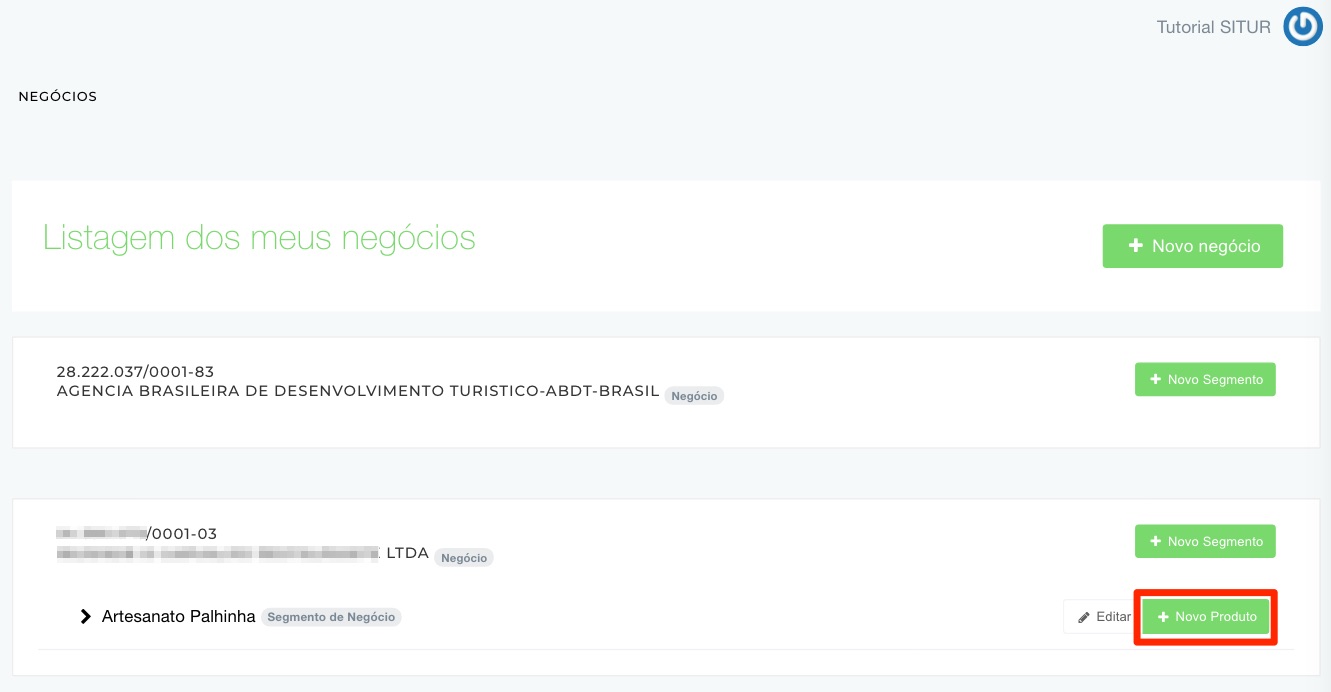Click the blue power icon
Viewport: 1331px width, 692px height.
[1302, 27]
